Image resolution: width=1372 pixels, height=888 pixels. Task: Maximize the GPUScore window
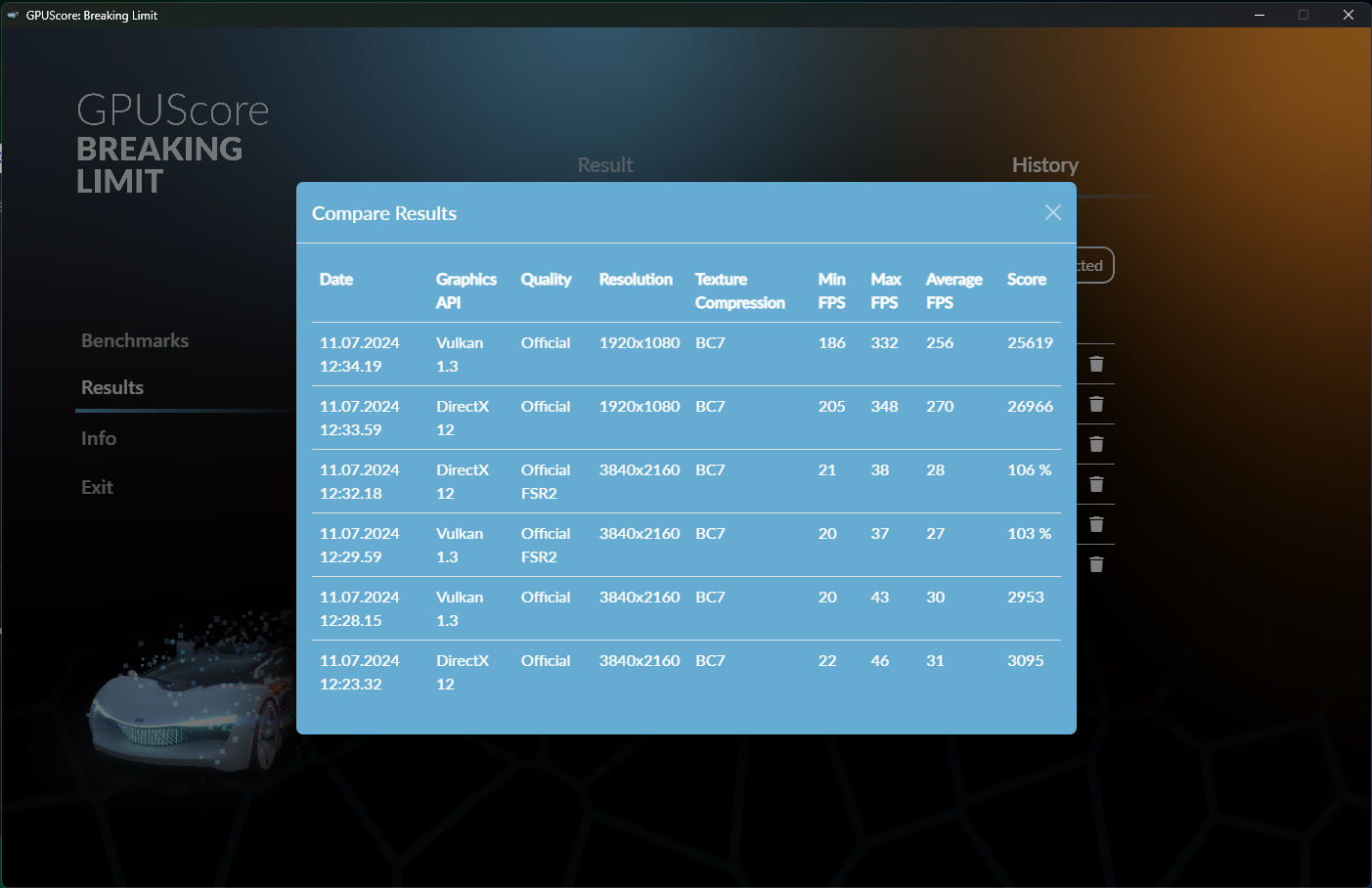(x=1304, y=15)
